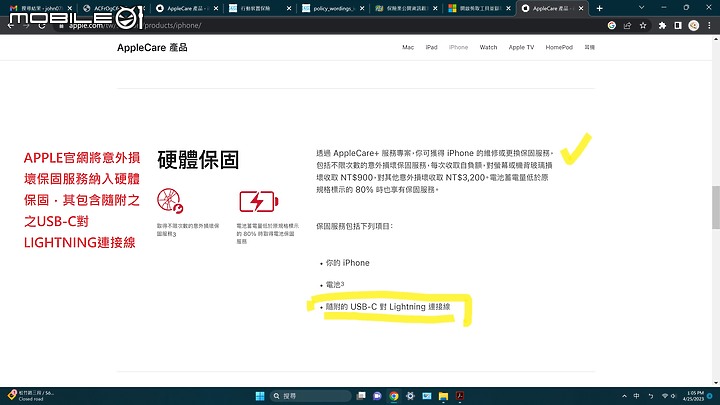Open Adobe Acrobat from the taskbar
The width and height of the screenshot is (720, 405).
460,396
